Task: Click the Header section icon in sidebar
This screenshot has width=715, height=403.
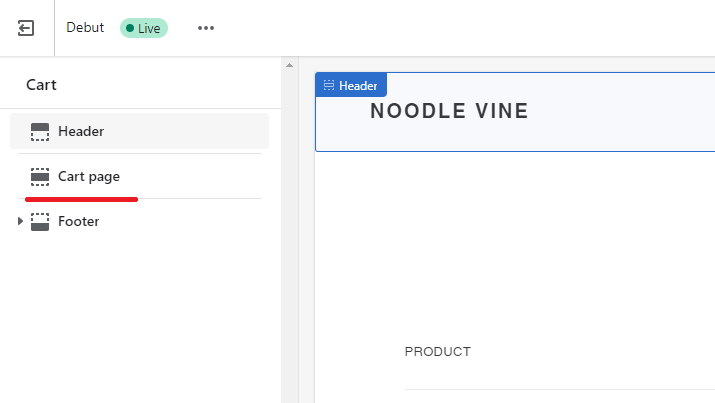Action: pyautogui.click(x=40, y=132)
